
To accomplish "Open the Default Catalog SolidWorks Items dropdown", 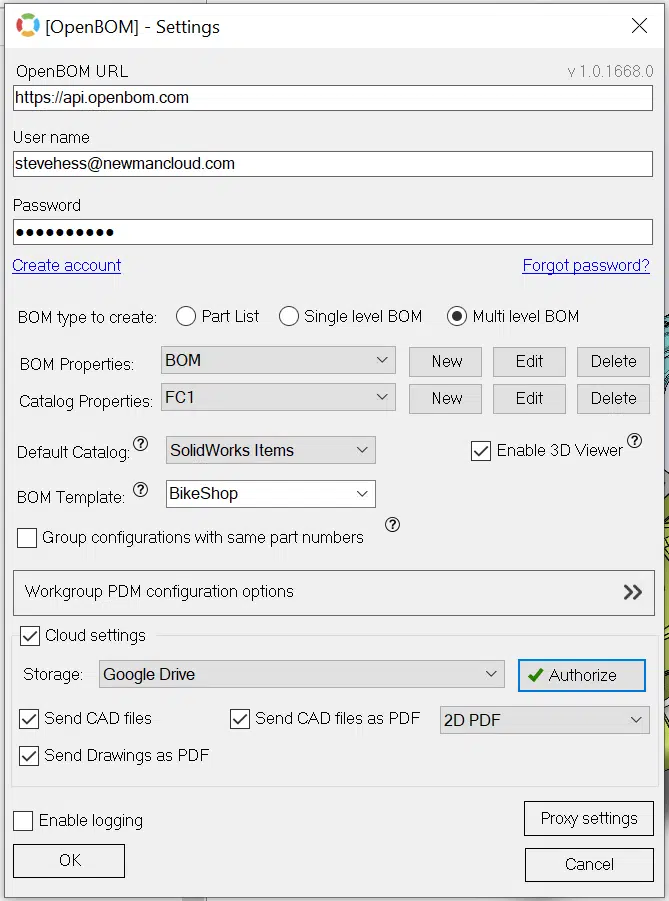I will tap(271, 450).
